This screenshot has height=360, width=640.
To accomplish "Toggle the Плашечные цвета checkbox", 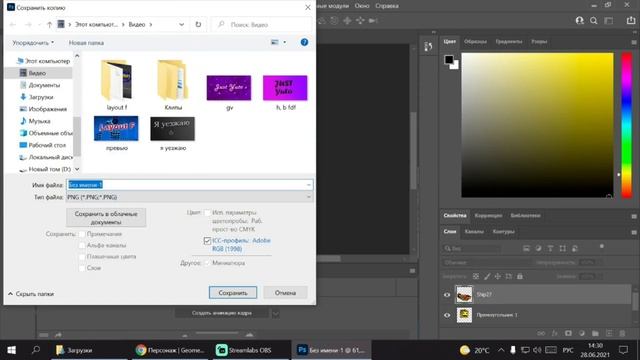I will tap(82, 257).
